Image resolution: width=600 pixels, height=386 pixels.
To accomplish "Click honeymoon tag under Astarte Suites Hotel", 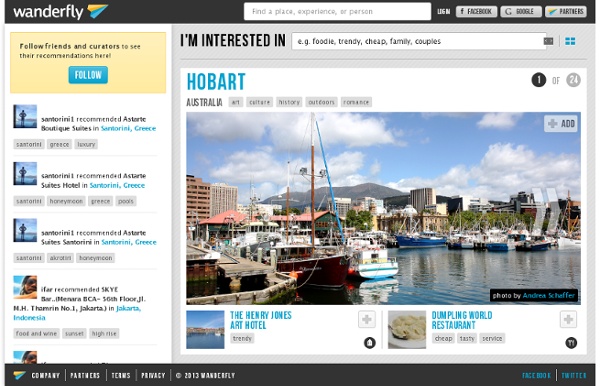I will coord(66,201).
